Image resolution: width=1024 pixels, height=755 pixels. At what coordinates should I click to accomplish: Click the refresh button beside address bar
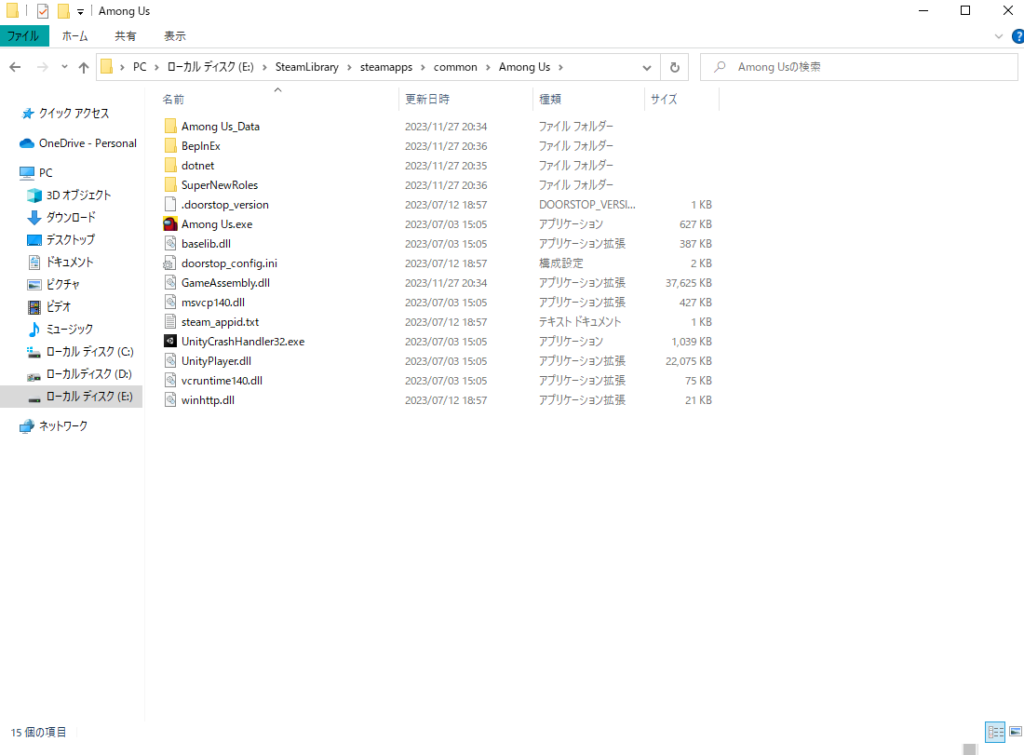675,67
